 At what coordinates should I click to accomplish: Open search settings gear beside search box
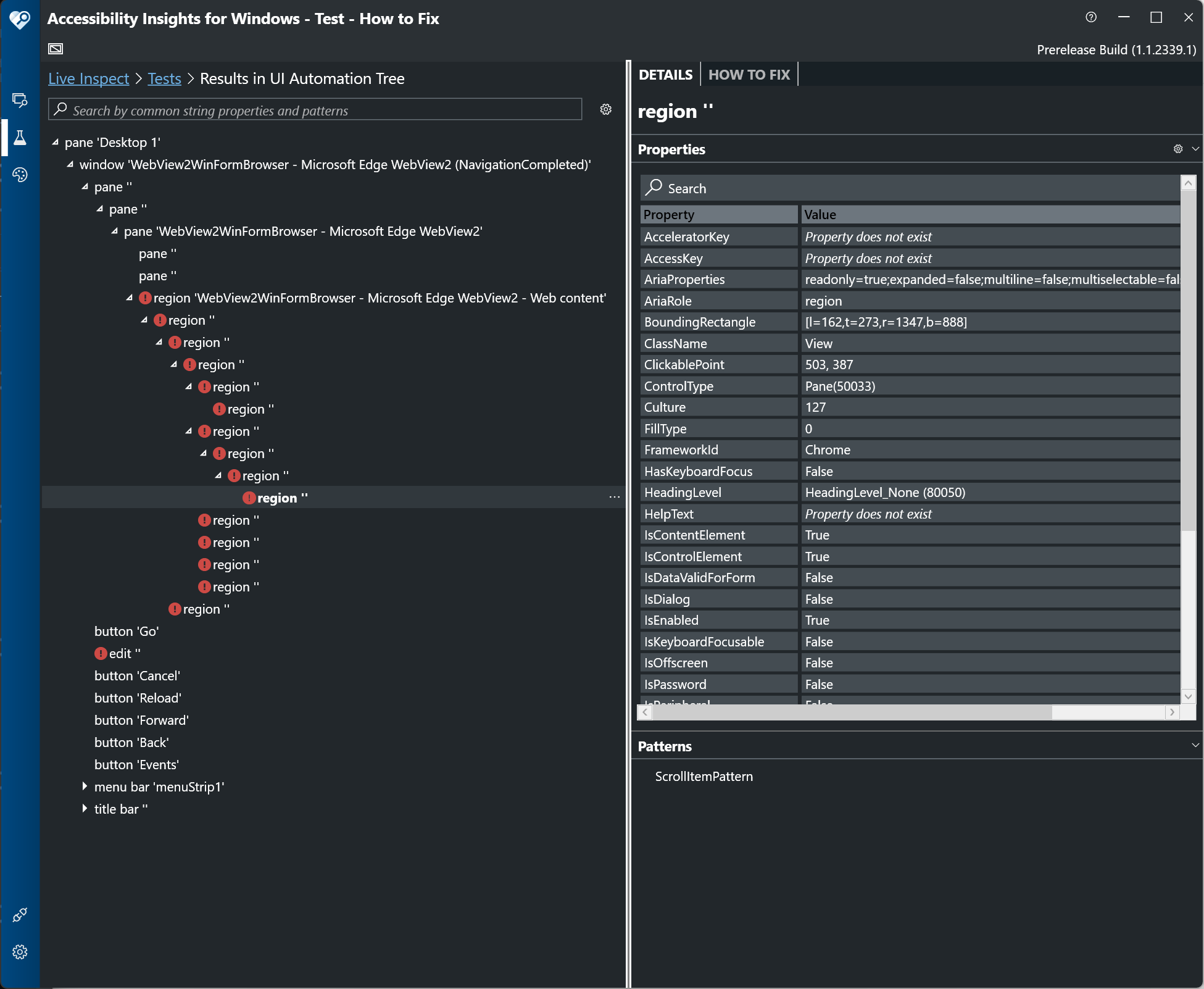pyautogui.click(x=605, y=109)
